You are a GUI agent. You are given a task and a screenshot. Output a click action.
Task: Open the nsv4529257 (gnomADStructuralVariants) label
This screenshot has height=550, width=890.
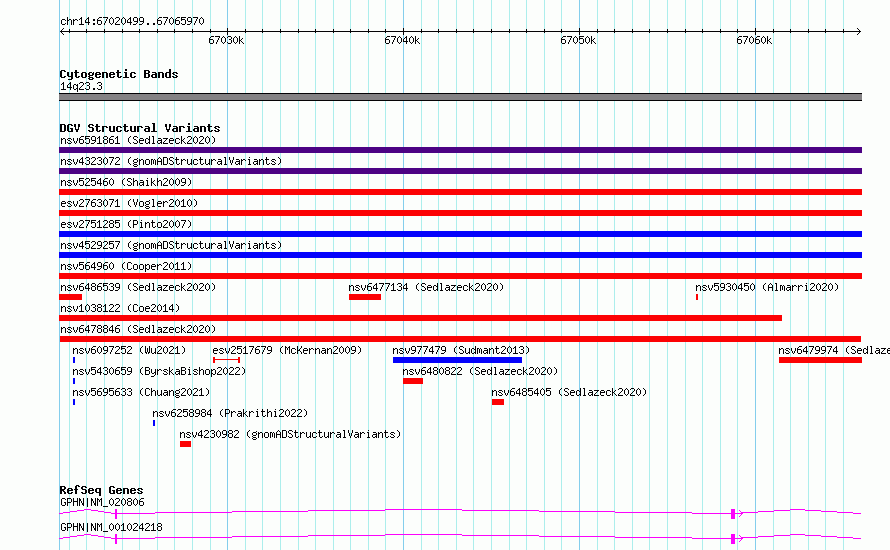tap(171, 245)
